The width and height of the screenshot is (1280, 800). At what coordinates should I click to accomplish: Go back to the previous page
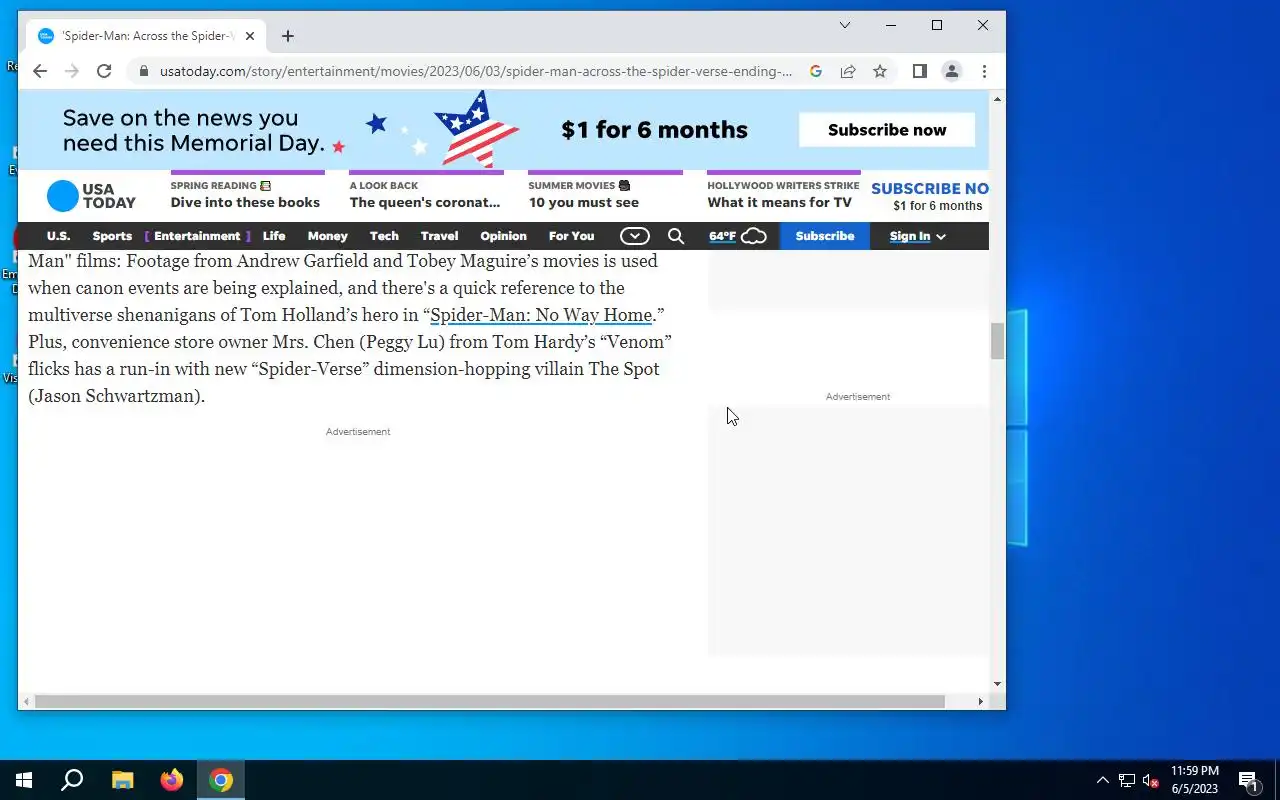point(40,71)
